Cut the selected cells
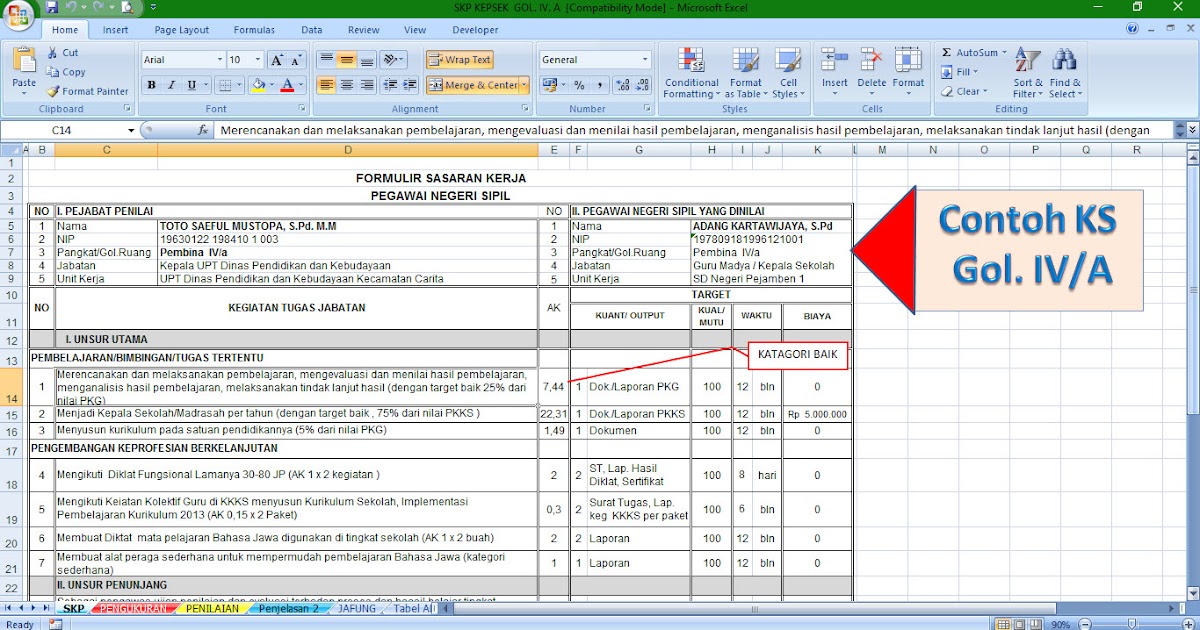 pos(62,53)
